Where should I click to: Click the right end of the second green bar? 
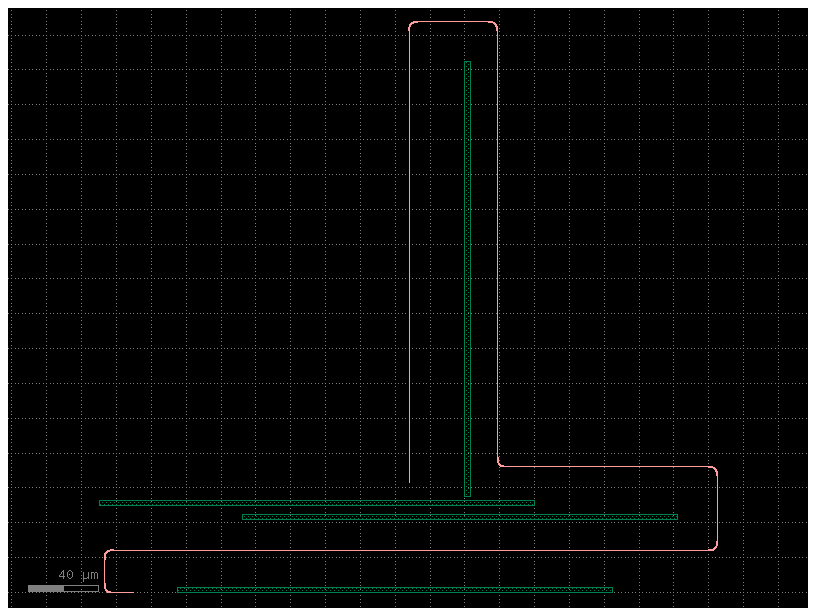pyautogui.click(x=676, y=515)
